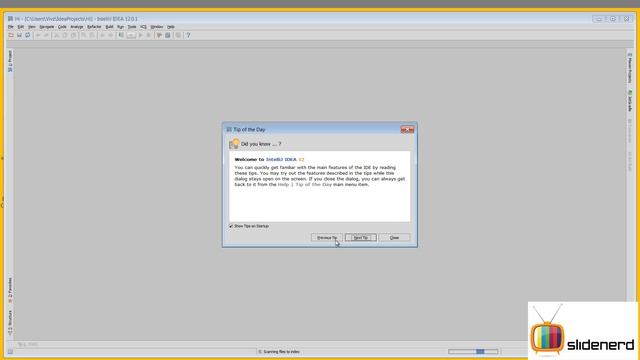Screen dimensions: 640x360
Task: Click the Redo toolbar icon
Action: point(46,36)
